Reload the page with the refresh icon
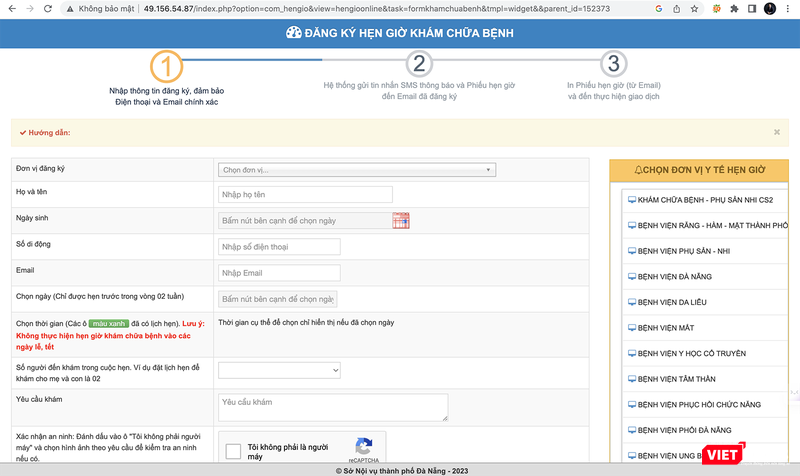 click(48, 8)
